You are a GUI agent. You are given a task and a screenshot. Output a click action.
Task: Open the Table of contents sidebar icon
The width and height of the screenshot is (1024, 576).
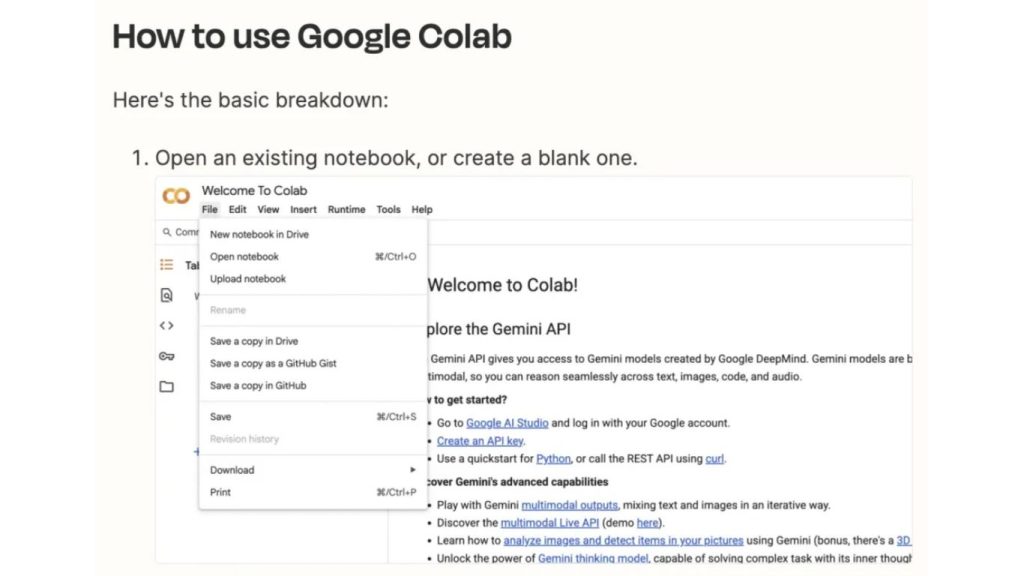tap(167, 265)
